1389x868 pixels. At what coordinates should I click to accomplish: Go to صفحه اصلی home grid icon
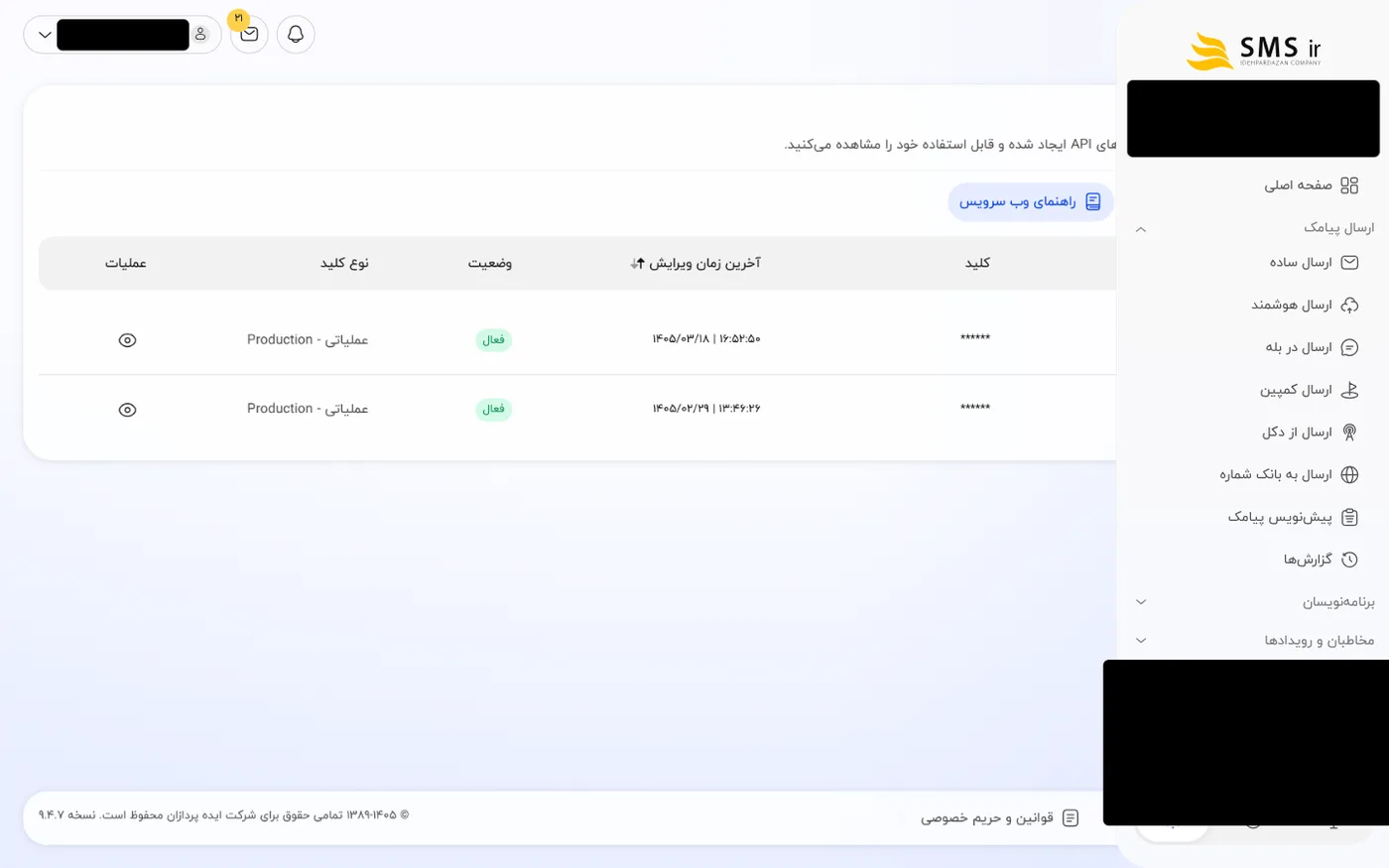tap(1349, 186)
